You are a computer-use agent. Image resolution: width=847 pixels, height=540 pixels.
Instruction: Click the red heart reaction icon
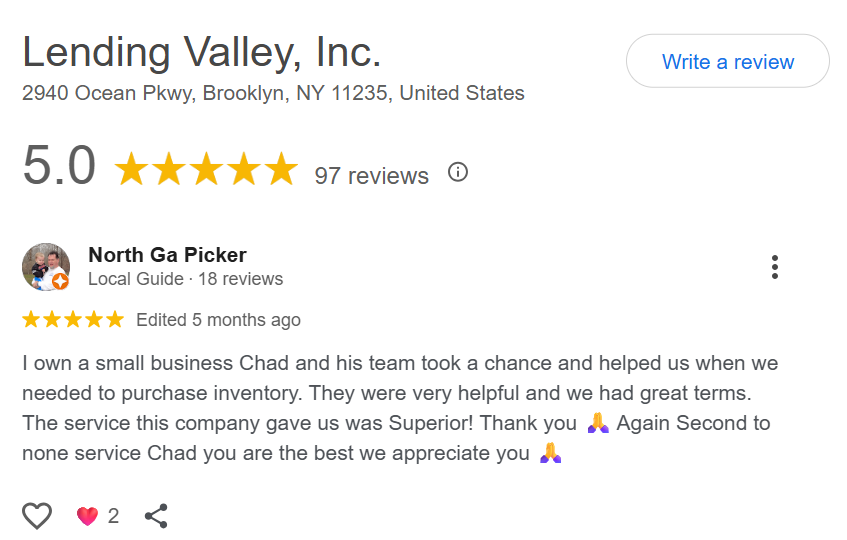pos(88,516)
